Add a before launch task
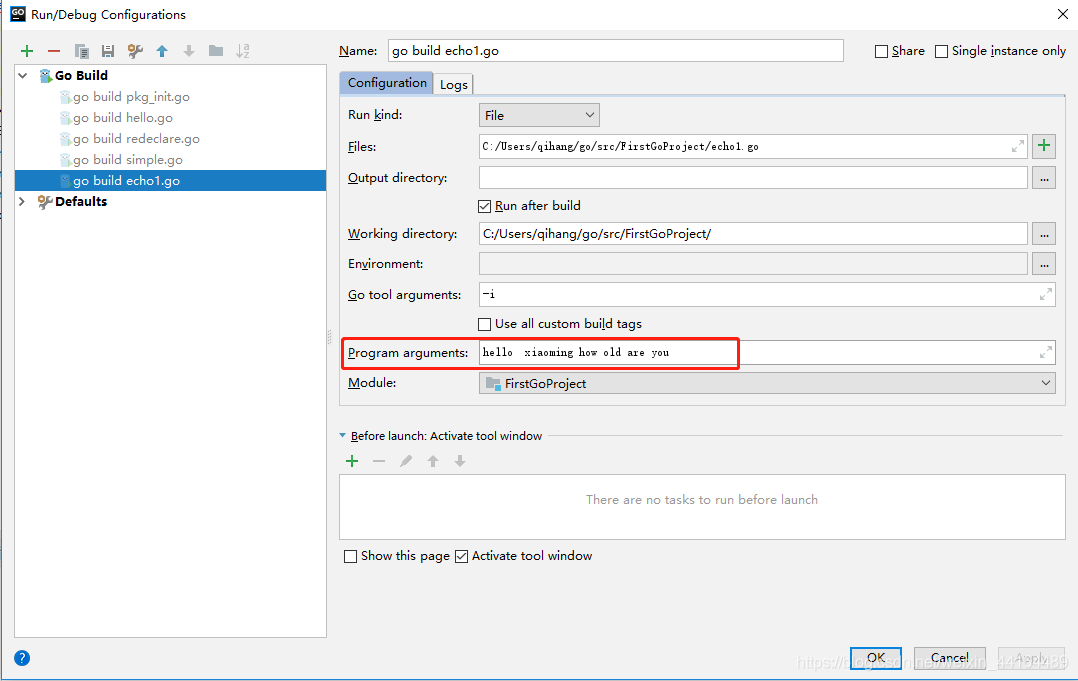This screenshot has height=681, width=1078. click(352, 461)
